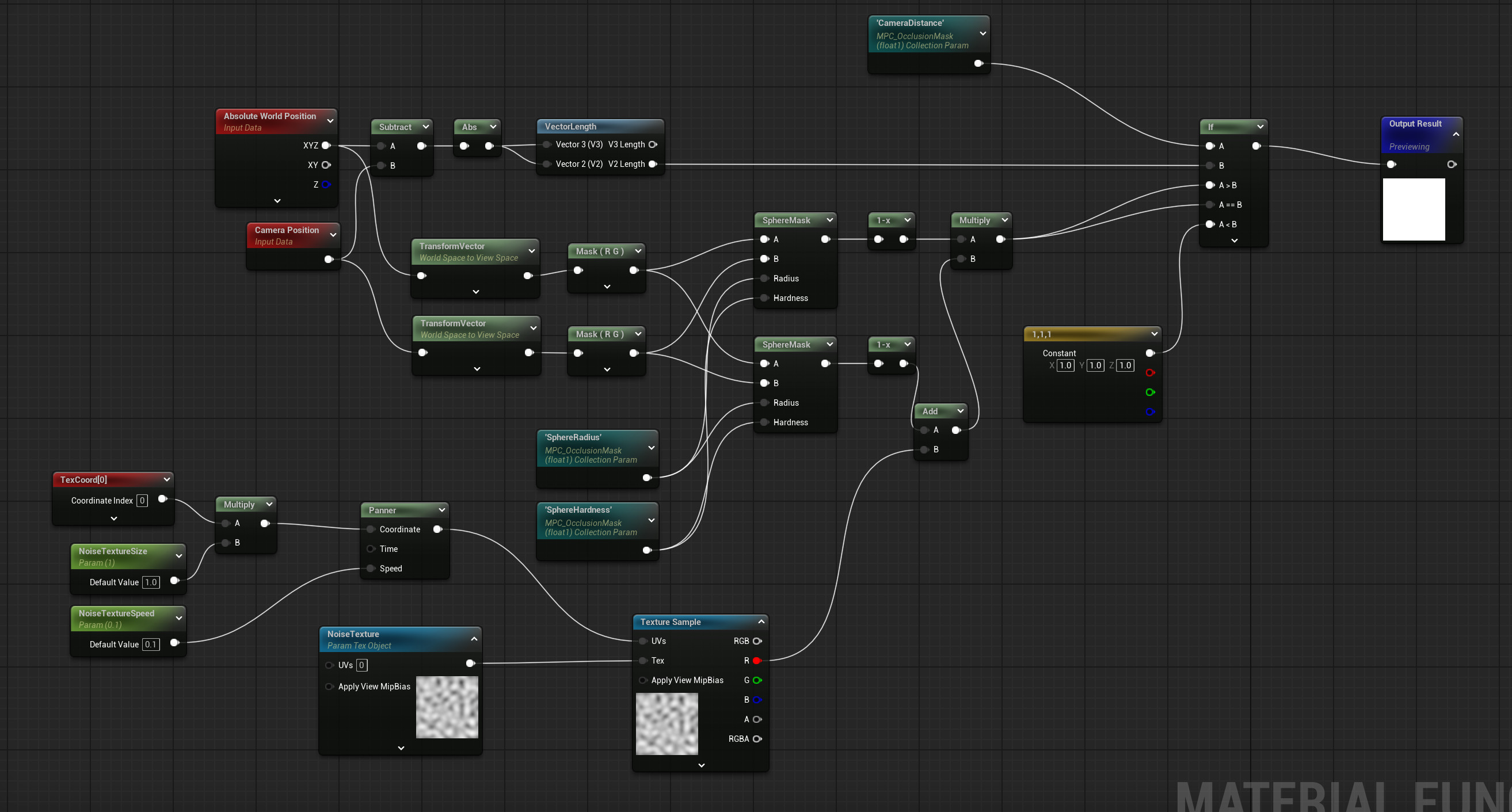The width and height of the screenshot is (1512, 812).
Task: Click the Panner Speed input pin
Action: [371, 568]
